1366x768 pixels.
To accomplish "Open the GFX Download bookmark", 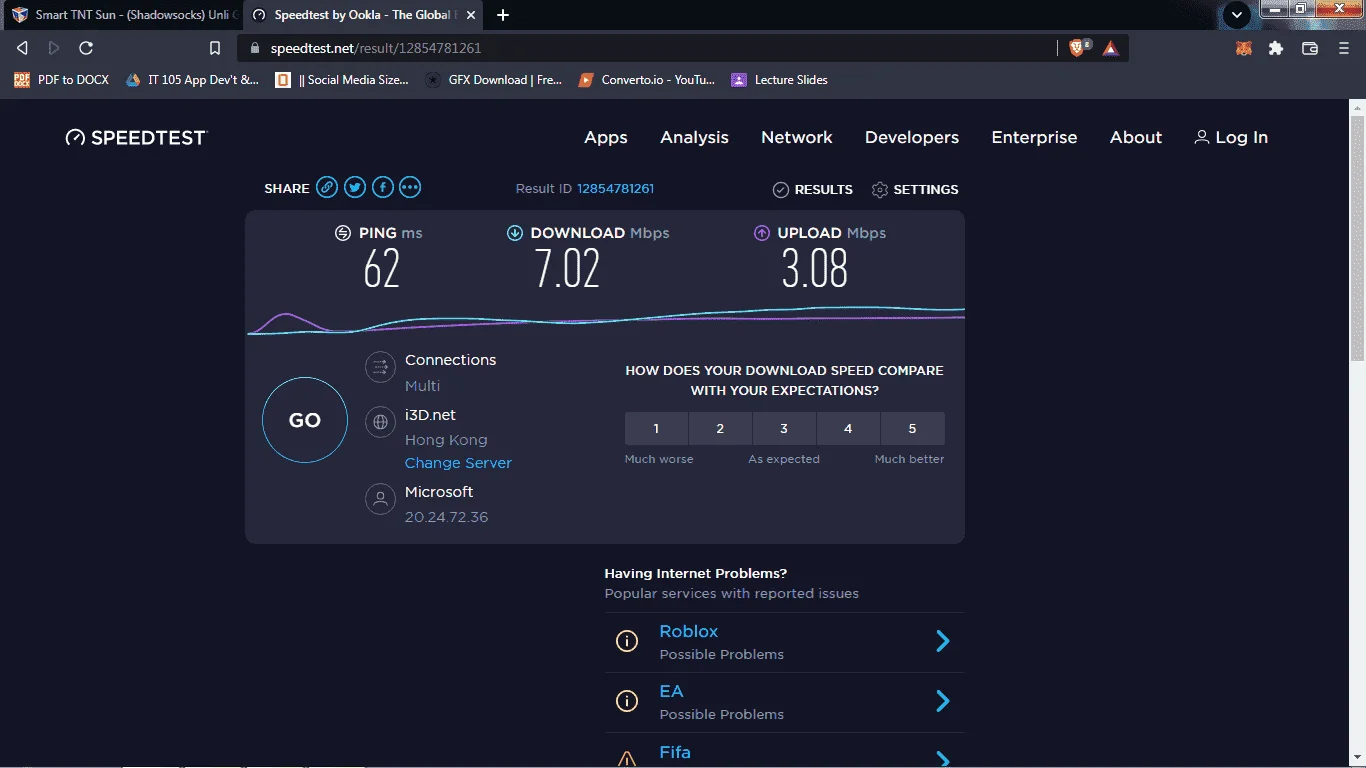I will [494, 80].
